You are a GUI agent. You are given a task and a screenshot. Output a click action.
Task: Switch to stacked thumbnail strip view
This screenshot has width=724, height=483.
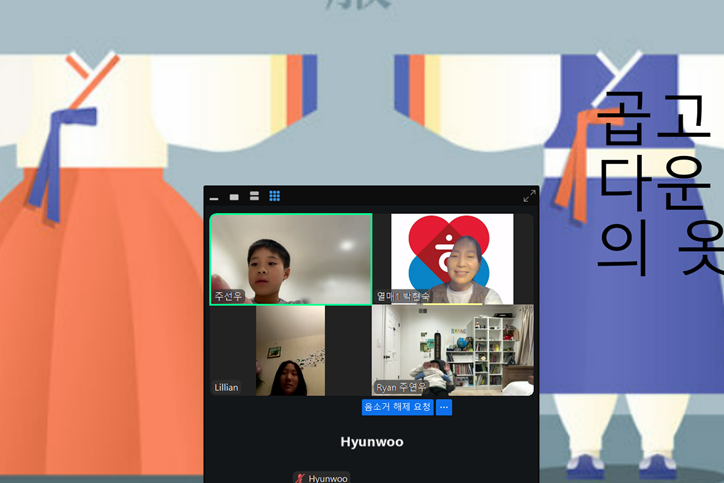click(254, 197)
